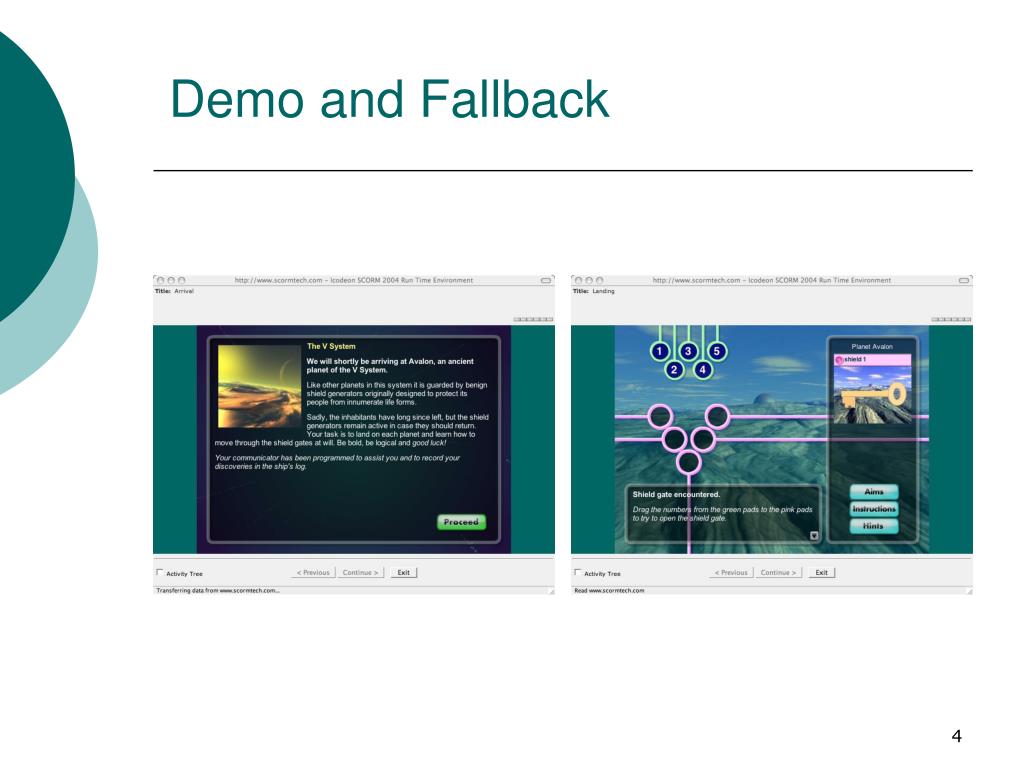
Task: Click 'Read www.scormtech.com' status text
Action: (609, 590)
